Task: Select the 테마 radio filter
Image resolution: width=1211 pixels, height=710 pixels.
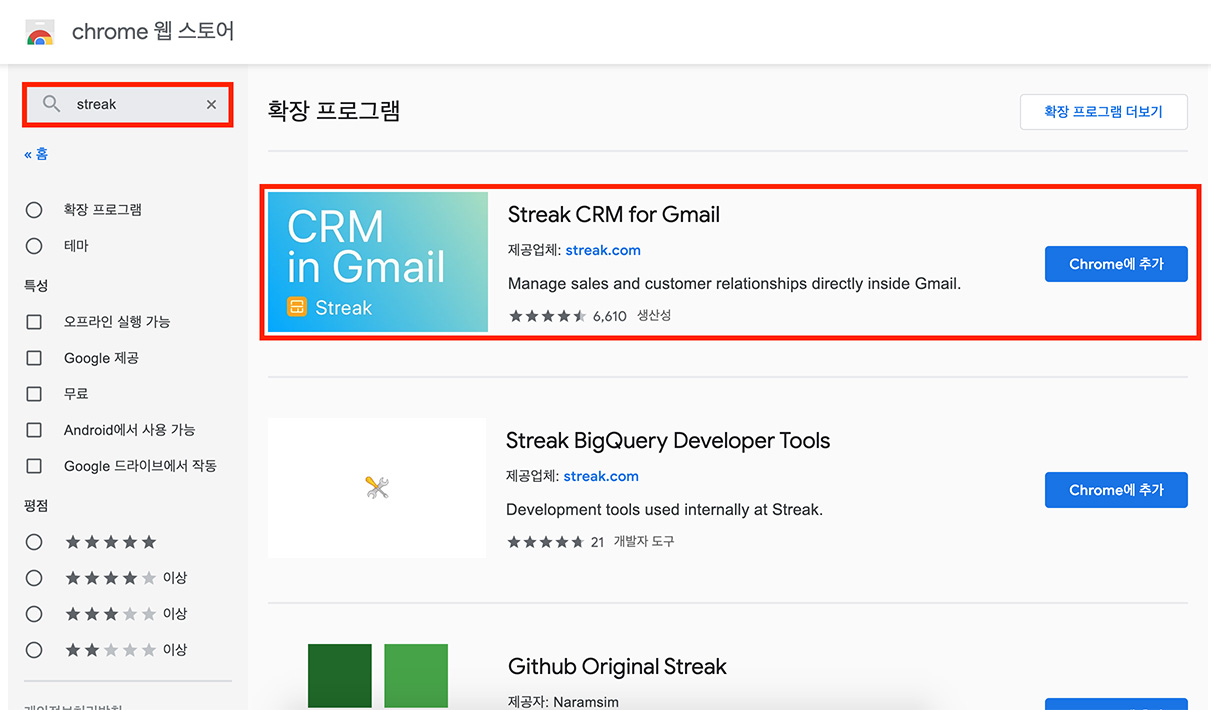Action: pyautogui.click(x=34, y=246)
